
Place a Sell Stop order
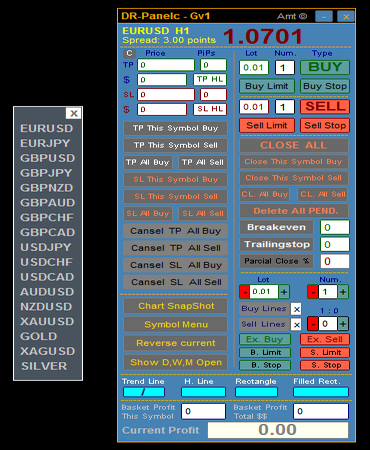(x=325, y=125)
